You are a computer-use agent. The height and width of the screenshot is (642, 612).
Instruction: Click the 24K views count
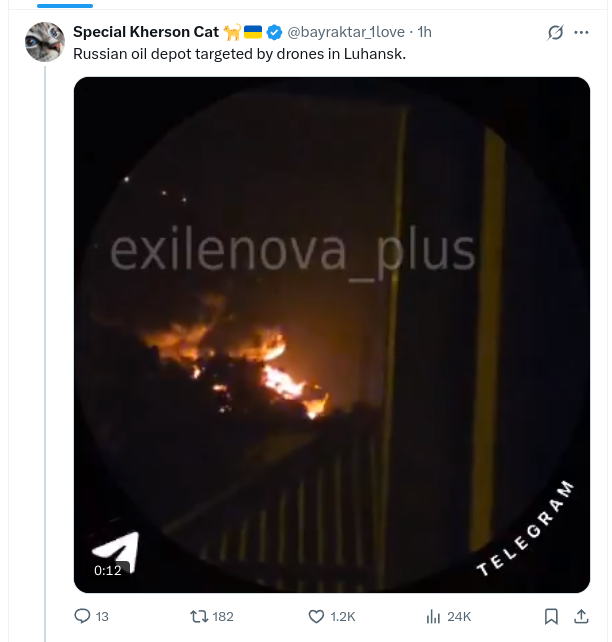pyautogui.click(x=459, y=617)
